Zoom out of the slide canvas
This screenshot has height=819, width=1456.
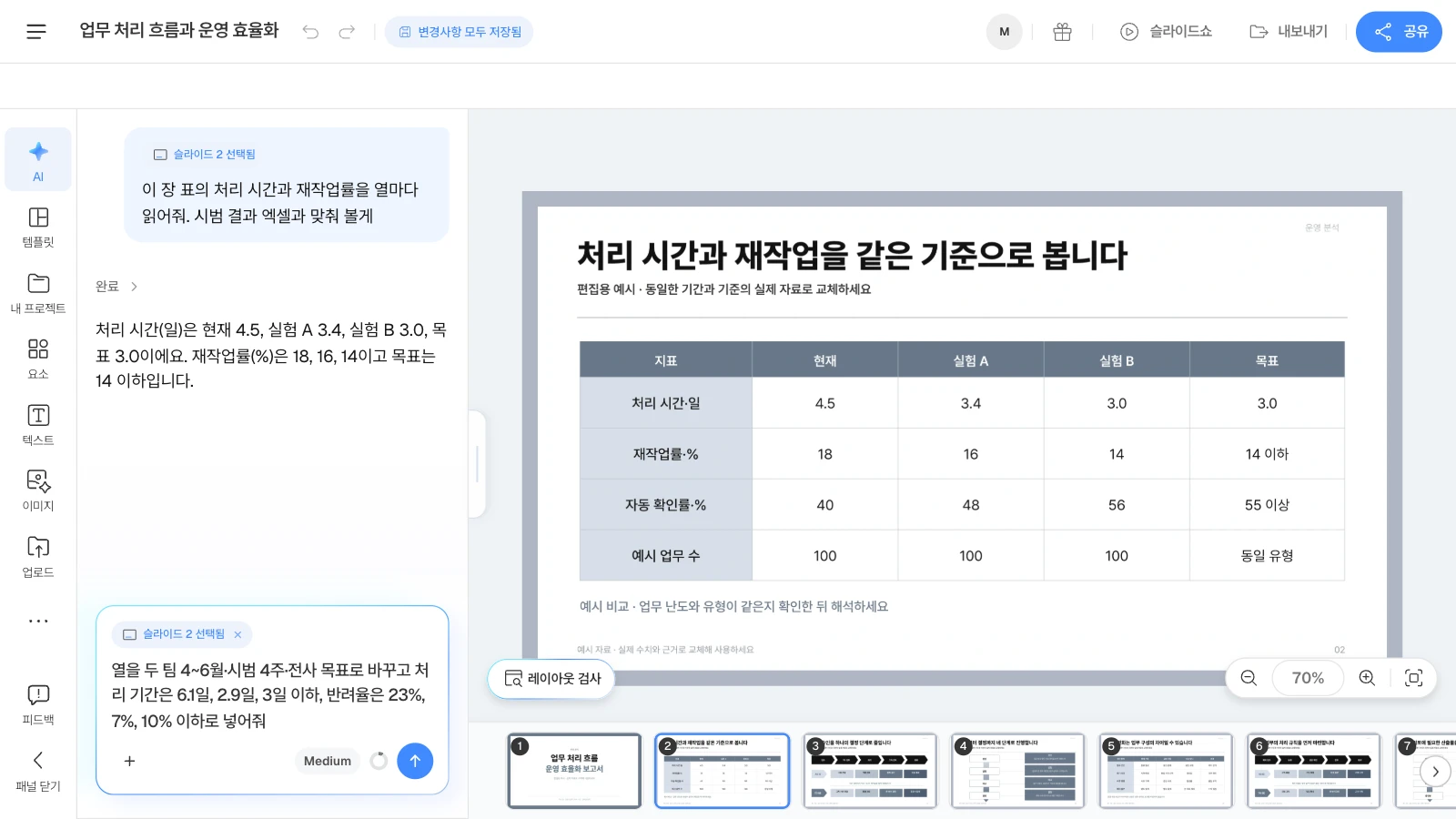tap(1249, 678)
